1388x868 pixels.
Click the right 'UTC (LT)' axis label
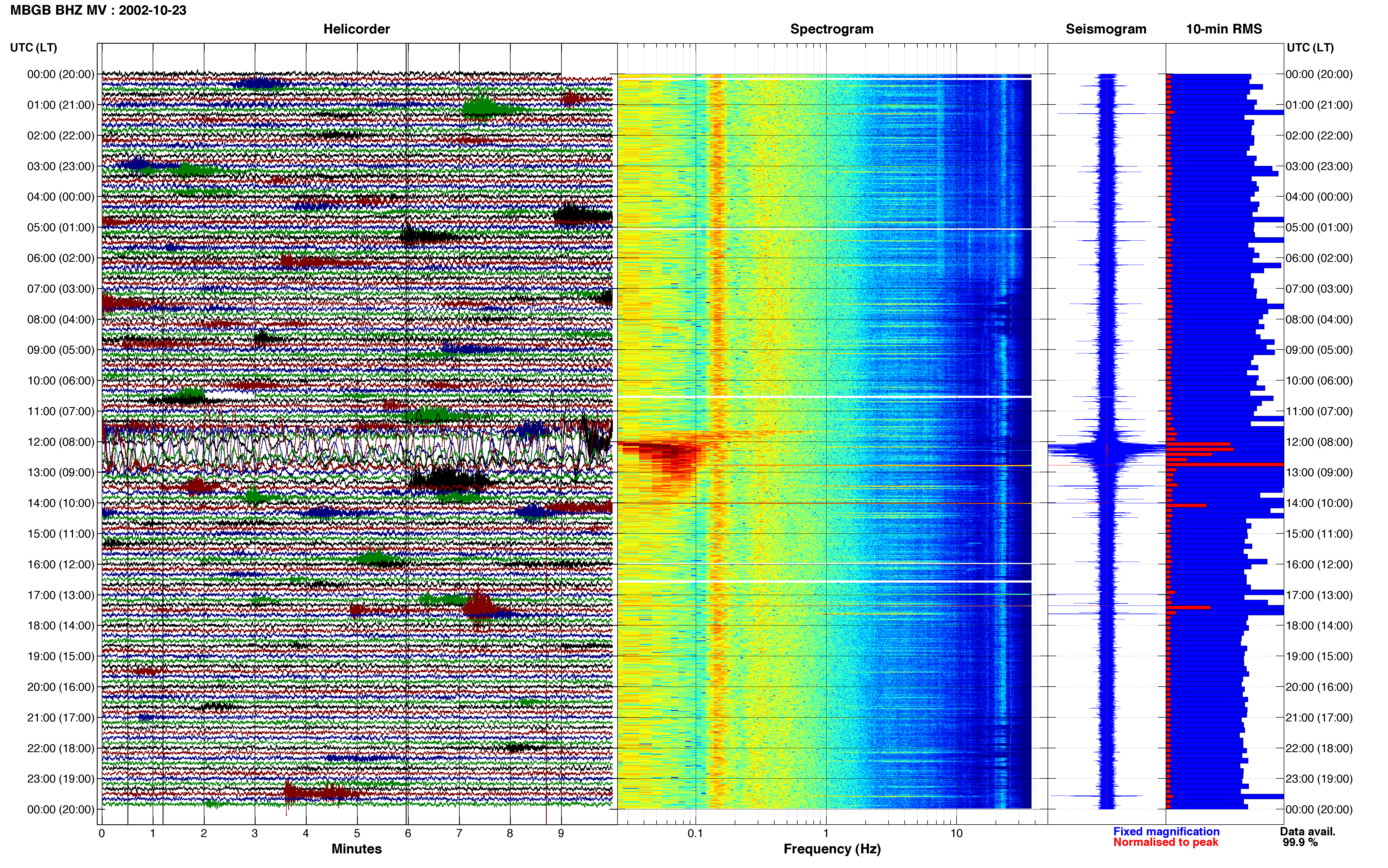pyautogui.click(x=1310, y=48)
